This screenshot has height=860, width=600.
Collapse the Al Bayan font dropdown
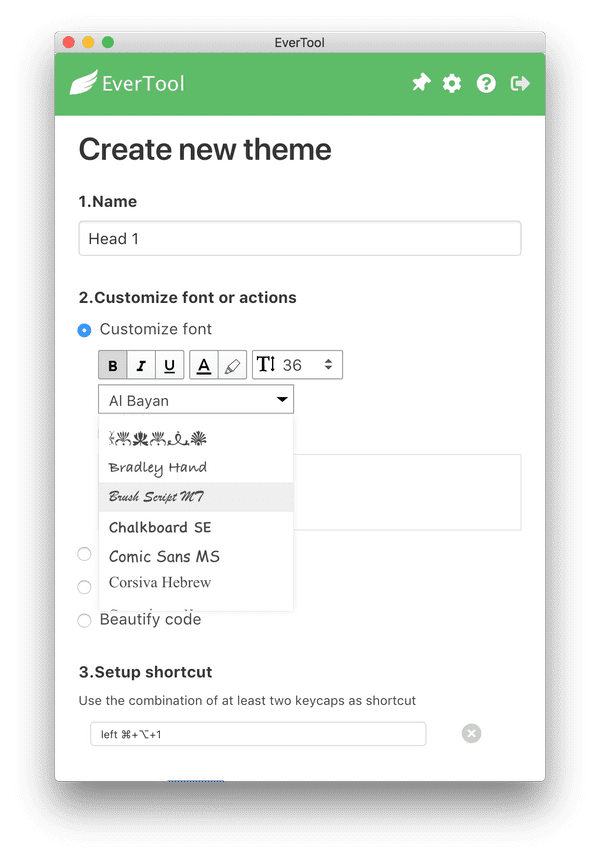click(283, 400)
